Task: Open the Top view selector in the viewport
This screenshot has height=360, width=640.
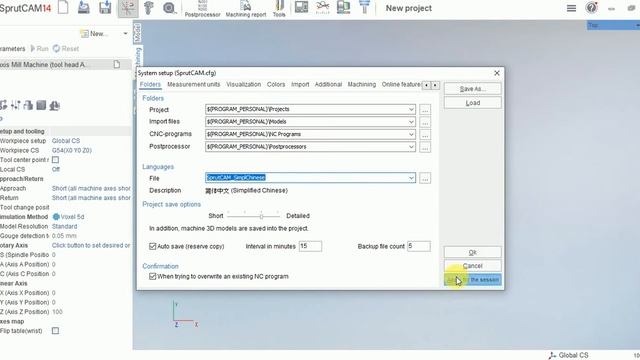Action: 613,25
